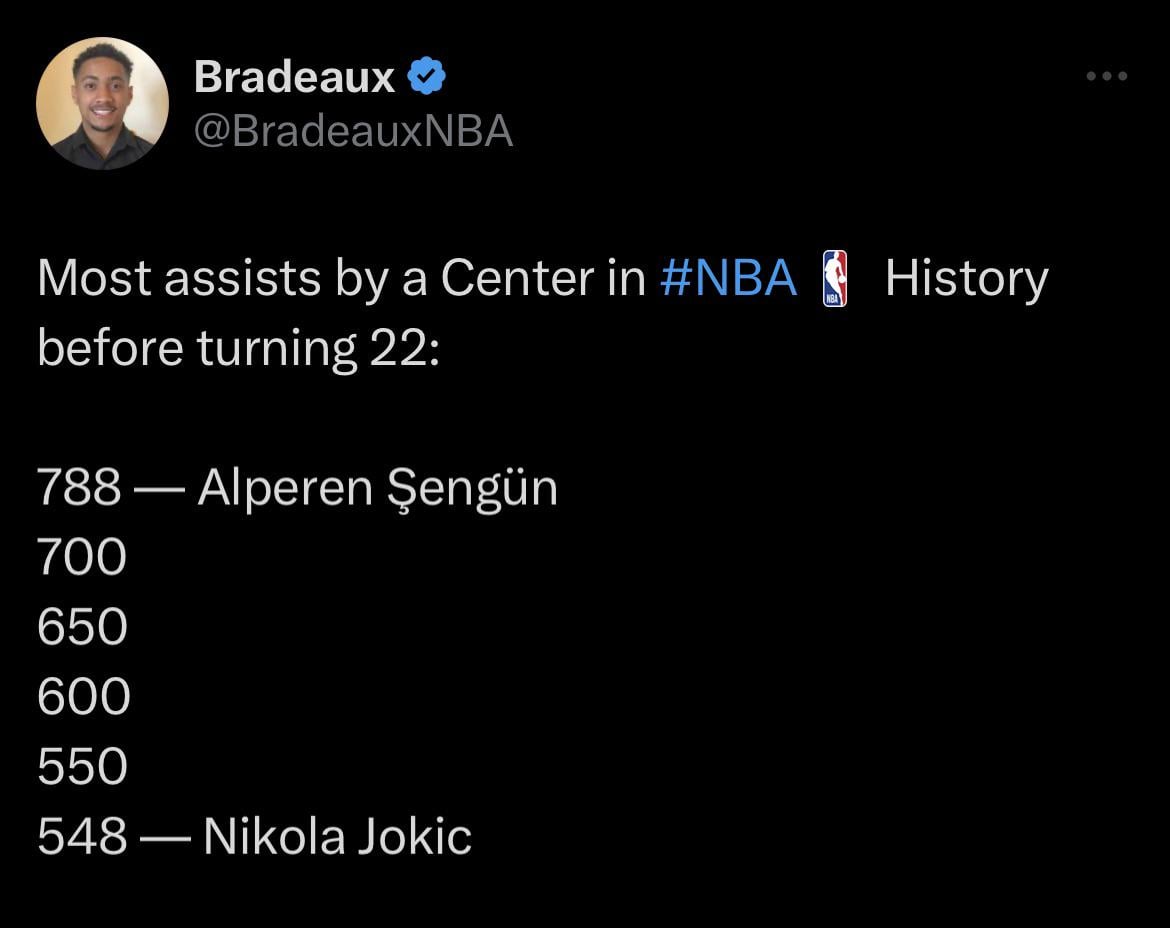Click the NBA logo emoji
The image size is (1170, 928).
click(x=834, y=279)
